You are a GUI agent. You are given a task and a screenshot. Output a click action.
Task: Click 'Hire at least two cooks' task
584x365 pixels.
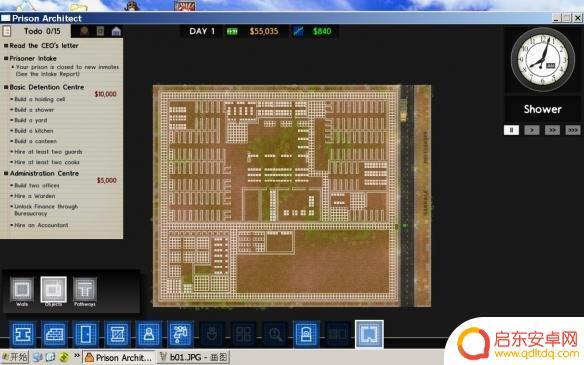(47, 162)
